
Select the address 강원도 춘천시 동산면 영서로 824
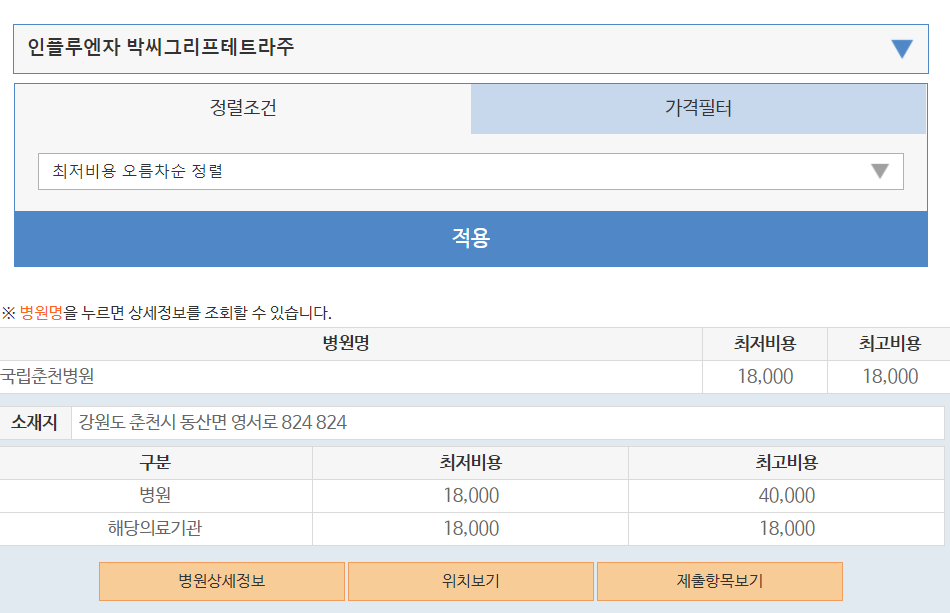[x=213, y=422]
